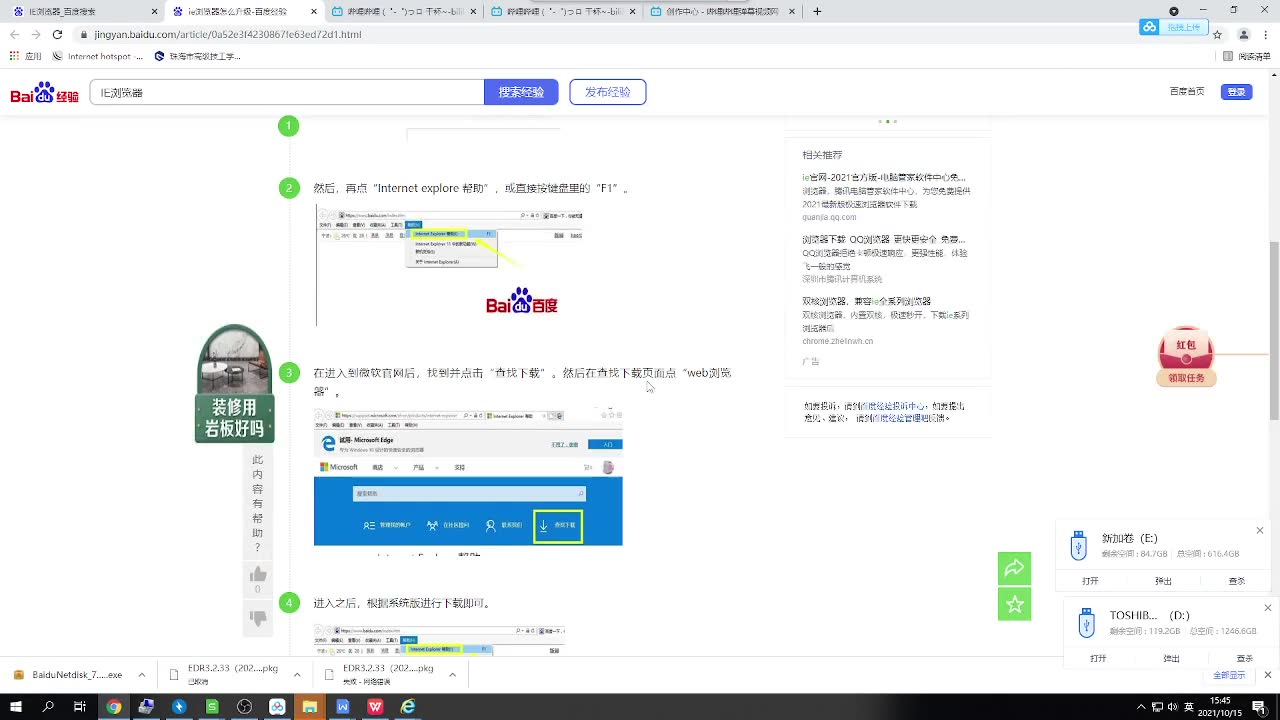1280x720 pixels.
Task: Reload the page with refresh icon
Action: (x=57, y=34)
